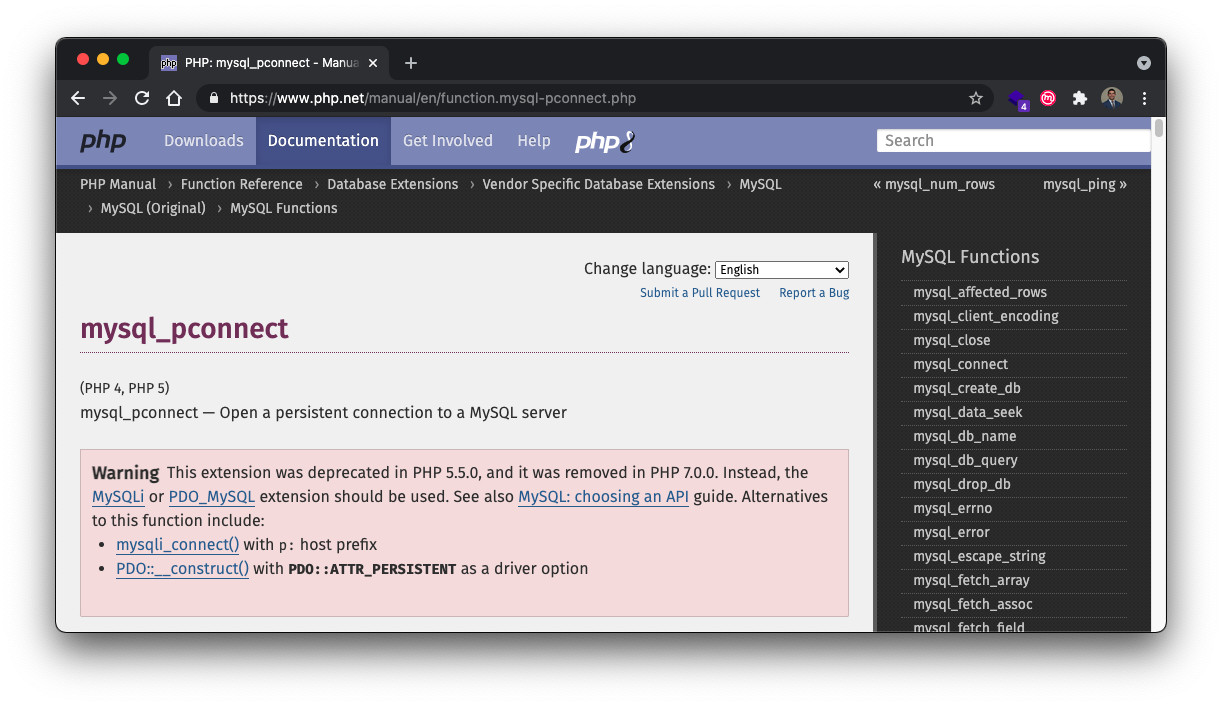Open the Change language dropdown

click(x=781, y=270)
